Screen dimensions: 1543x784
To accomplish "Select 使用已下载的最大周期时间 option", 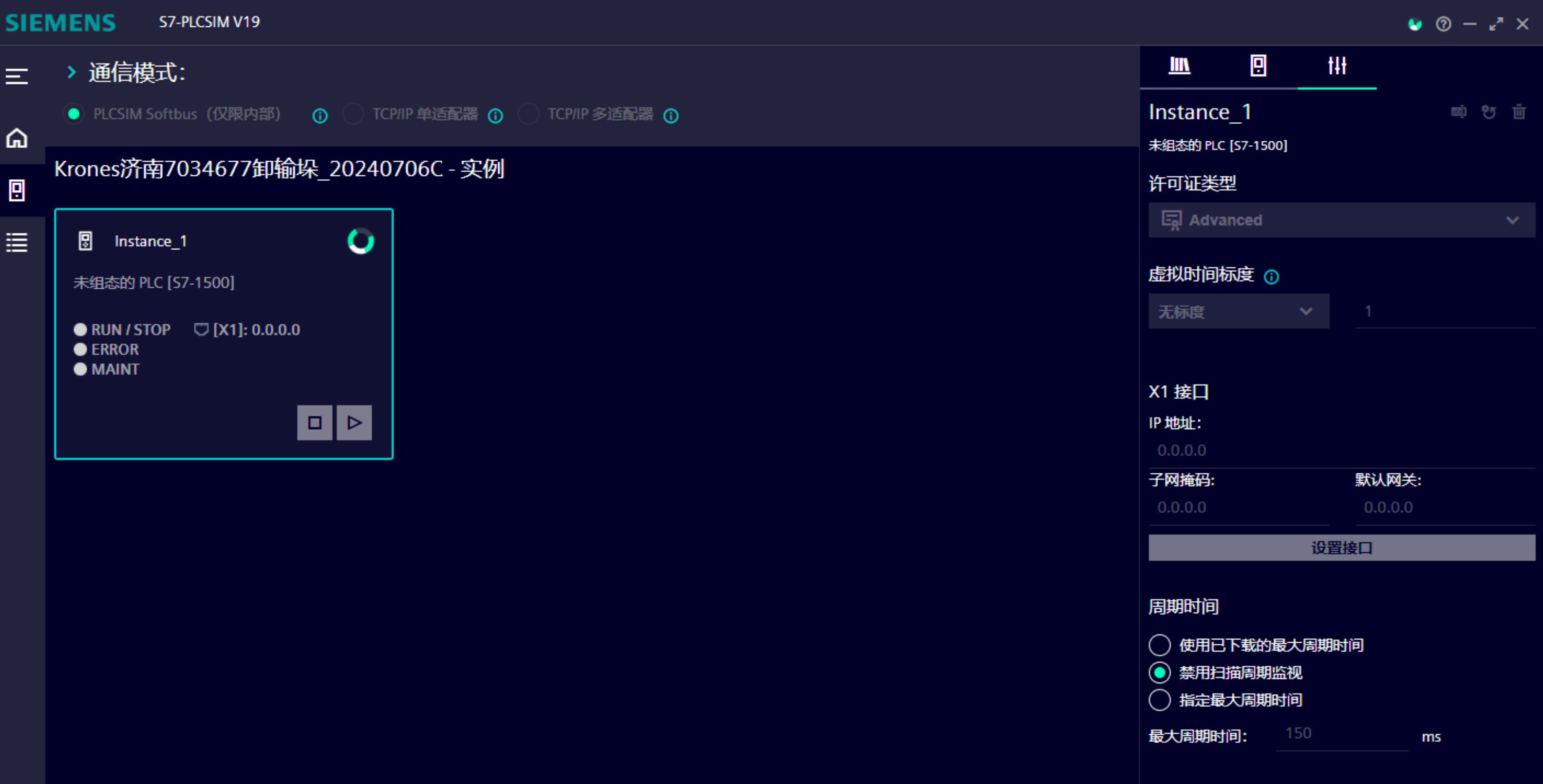I will coord(1160,645).
